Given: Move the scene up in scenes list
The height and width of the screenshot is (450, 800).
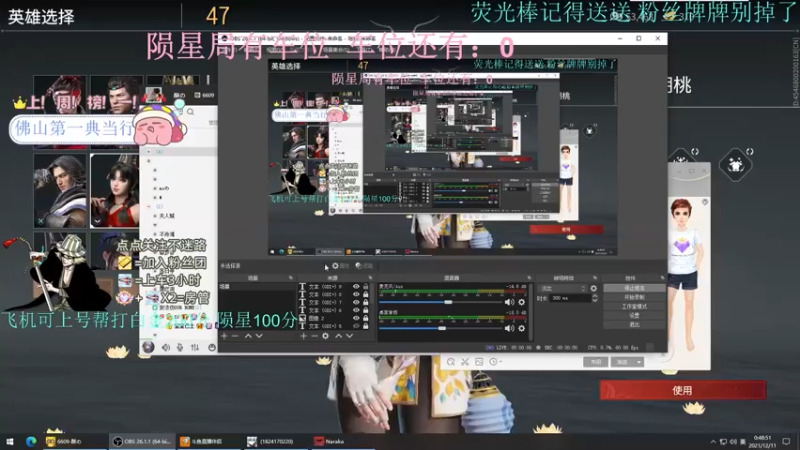Looking at the screenshot, I should point(248,336).
